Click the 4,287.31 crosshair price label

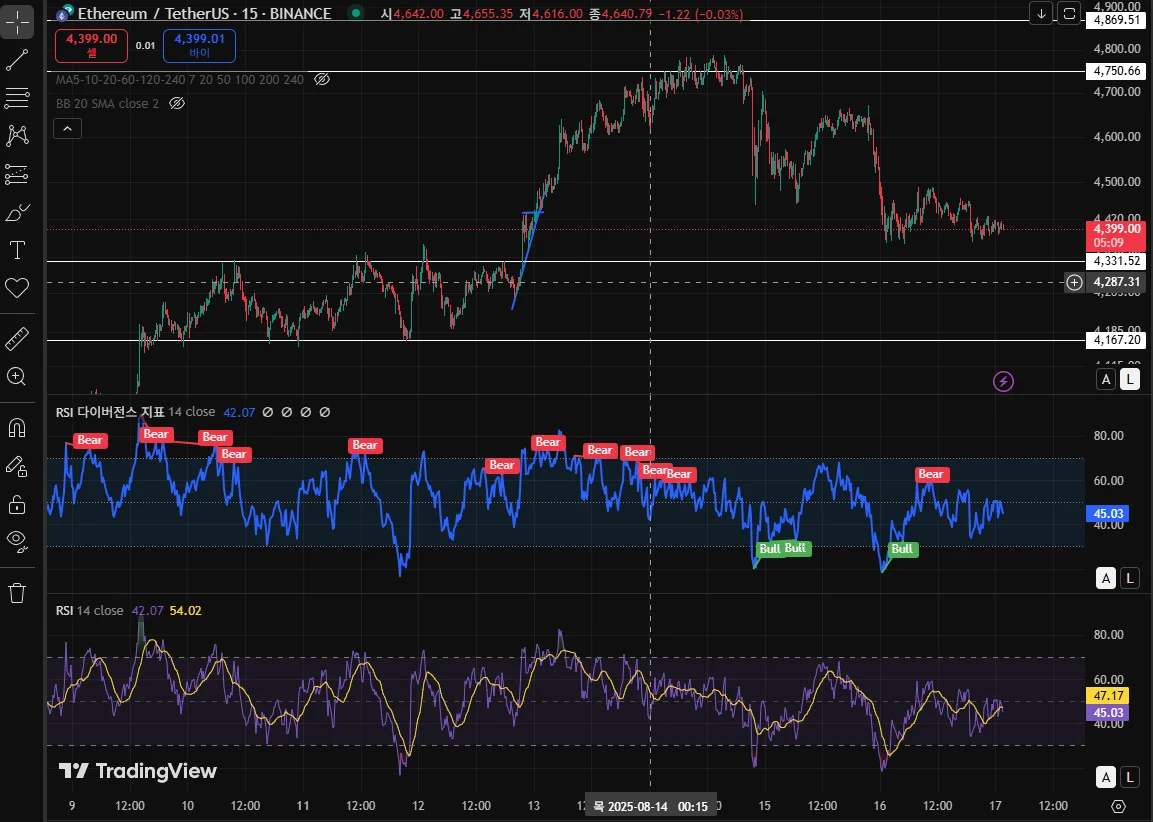[x=1116, y=282]
